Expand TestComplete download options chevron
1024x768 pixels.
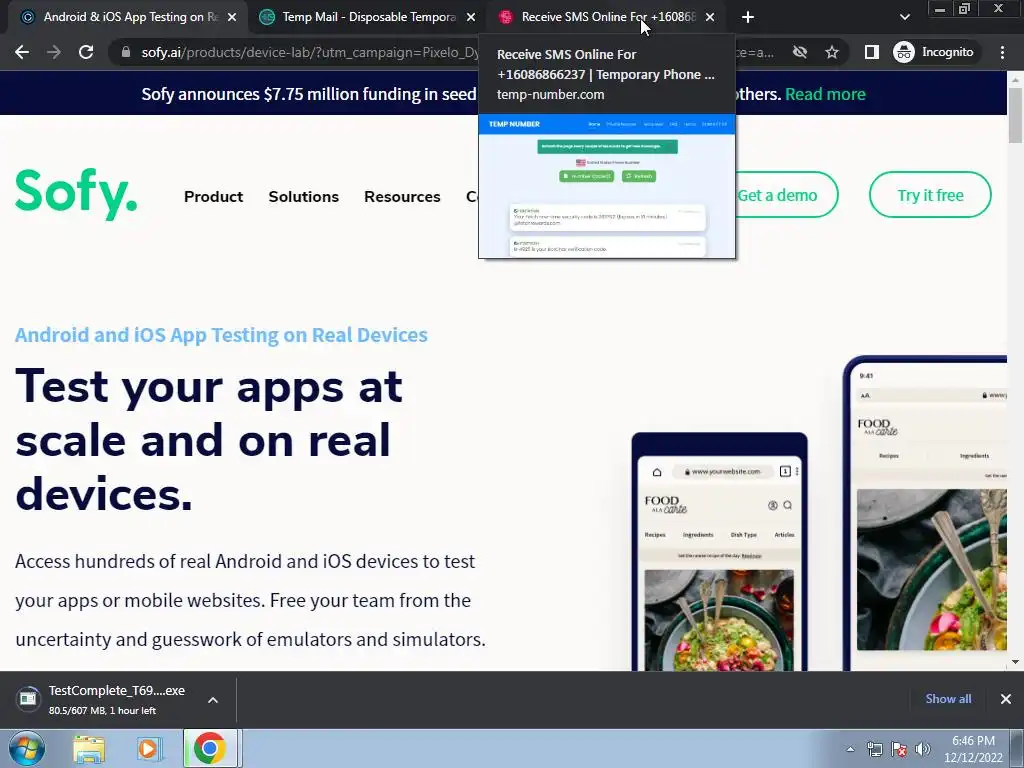(213, 700)
